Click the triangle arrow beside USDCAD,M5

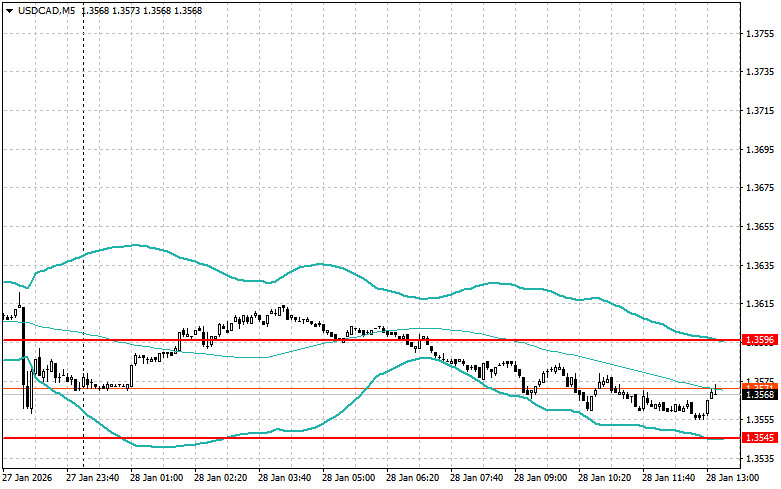tap(9, 11)
